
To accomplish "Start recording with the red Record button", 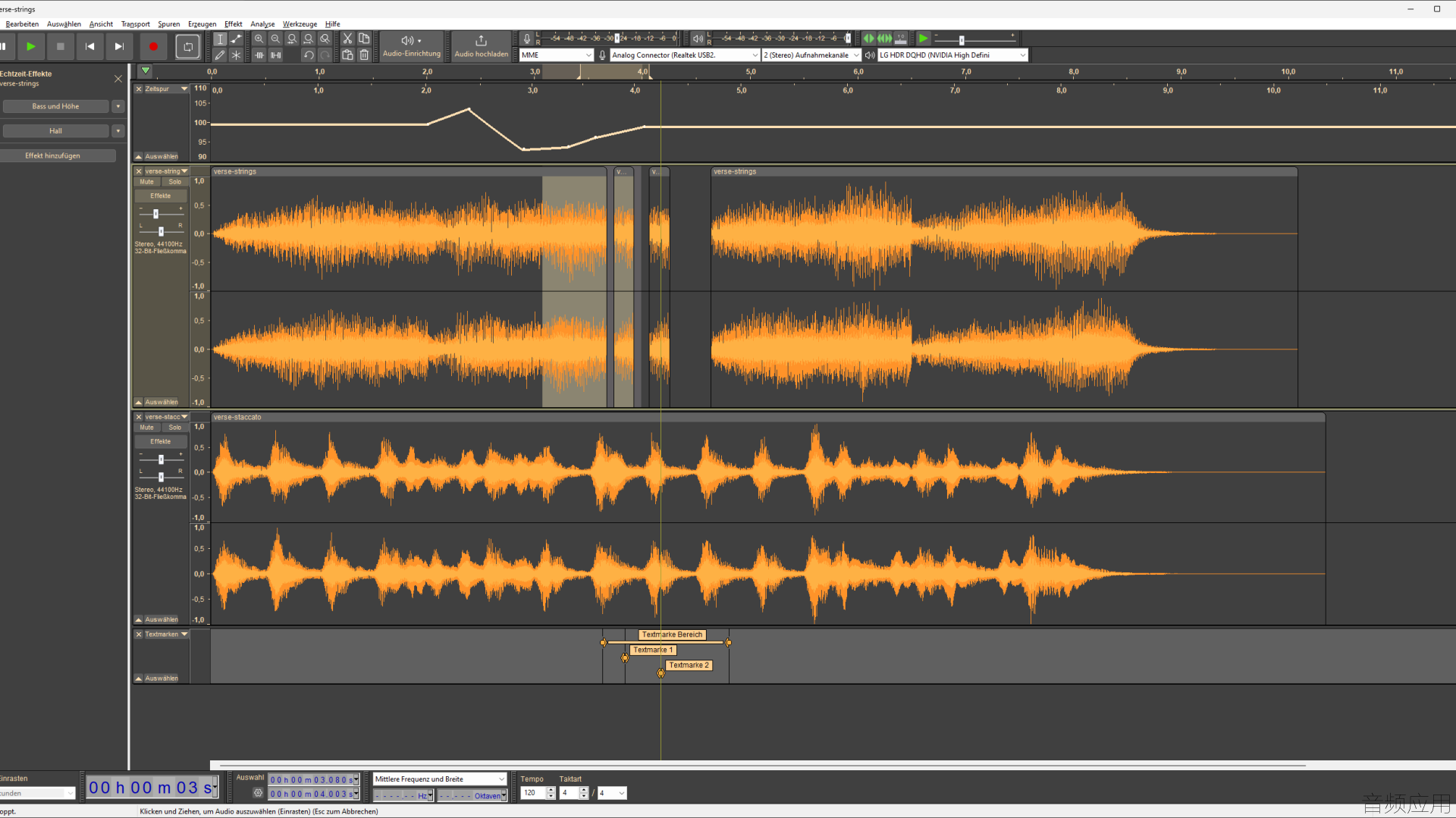I will [x=153, y=46].
